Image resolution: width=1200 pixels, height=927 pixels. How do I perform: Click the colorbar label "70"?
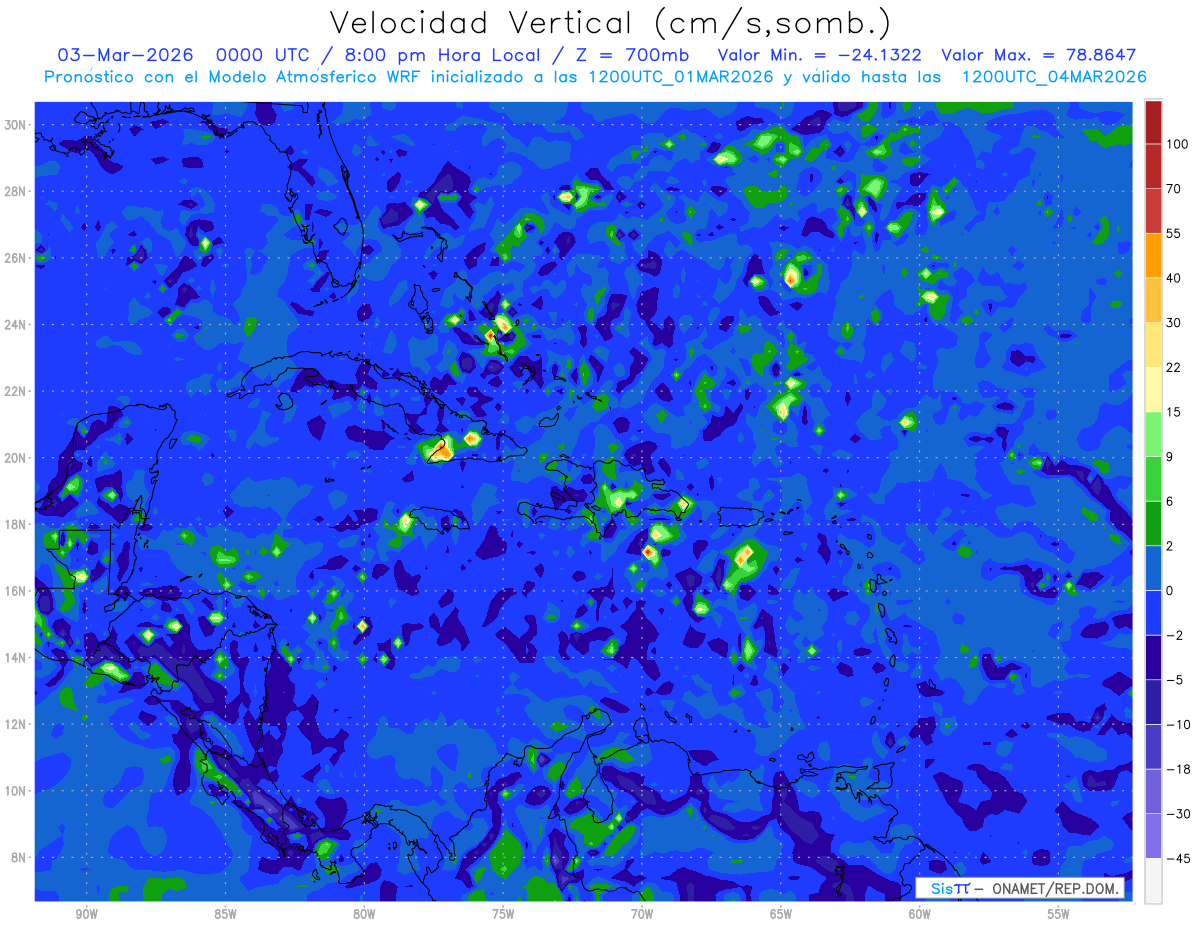[1173, 189]
